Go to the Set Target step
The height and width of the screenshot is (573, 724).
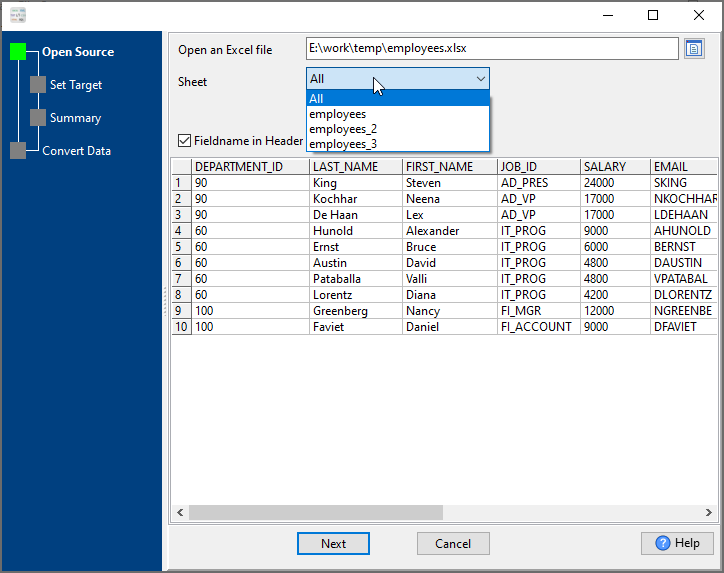(x=76, y=85)
